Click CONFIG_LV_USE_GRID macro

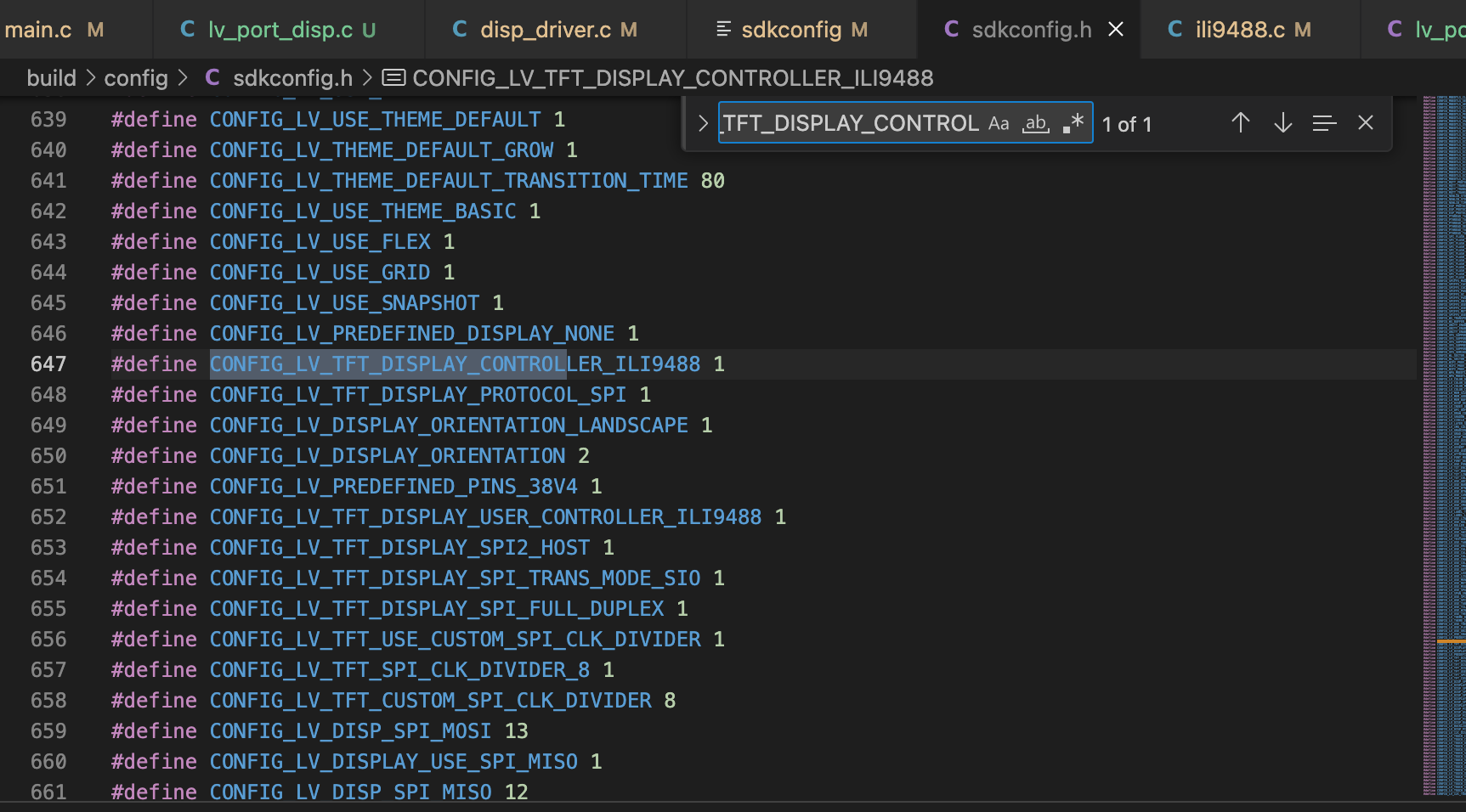point(320,273)
